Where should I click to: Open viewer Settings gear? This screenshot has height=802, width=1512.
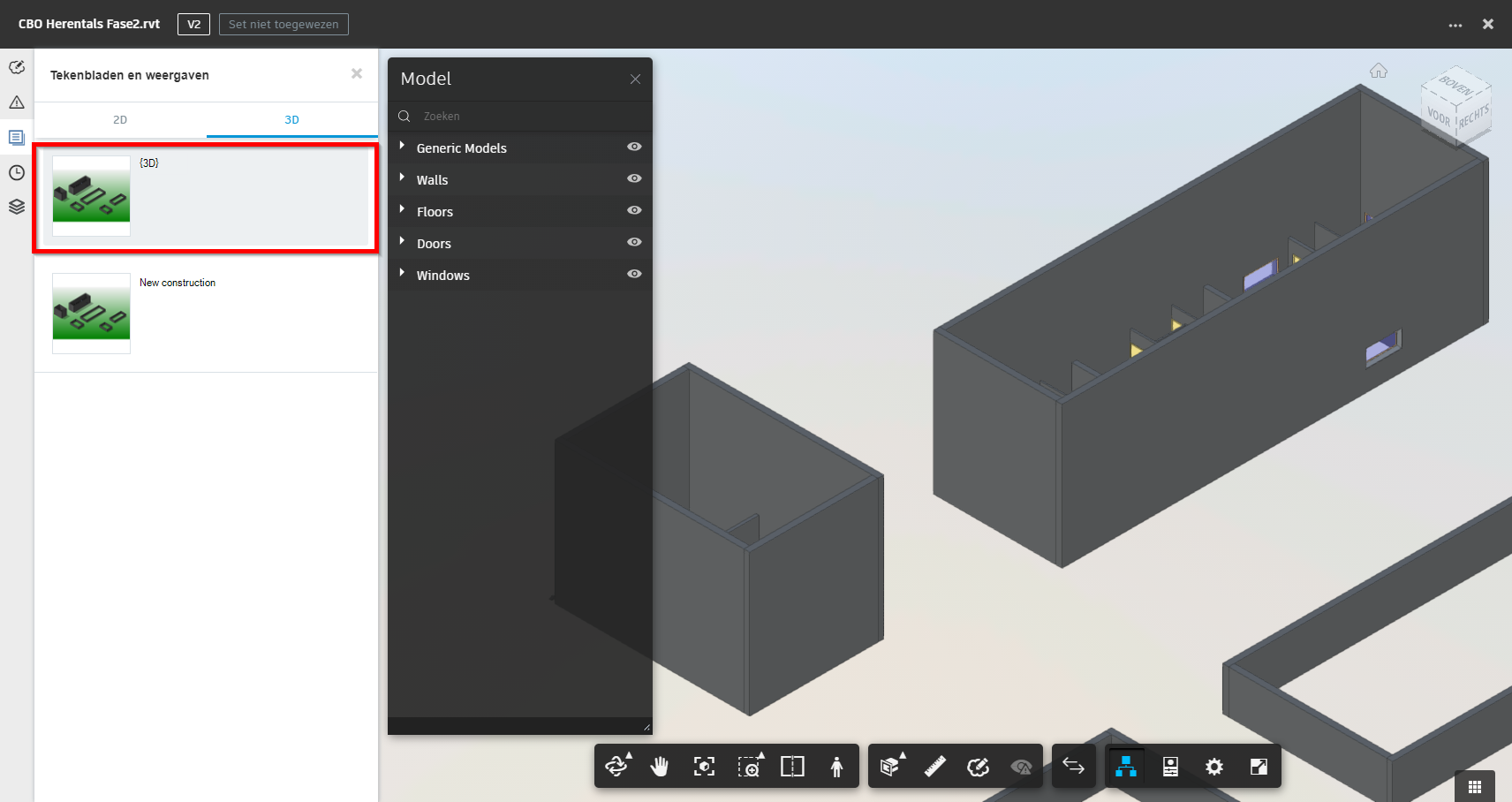point(1214,767)
